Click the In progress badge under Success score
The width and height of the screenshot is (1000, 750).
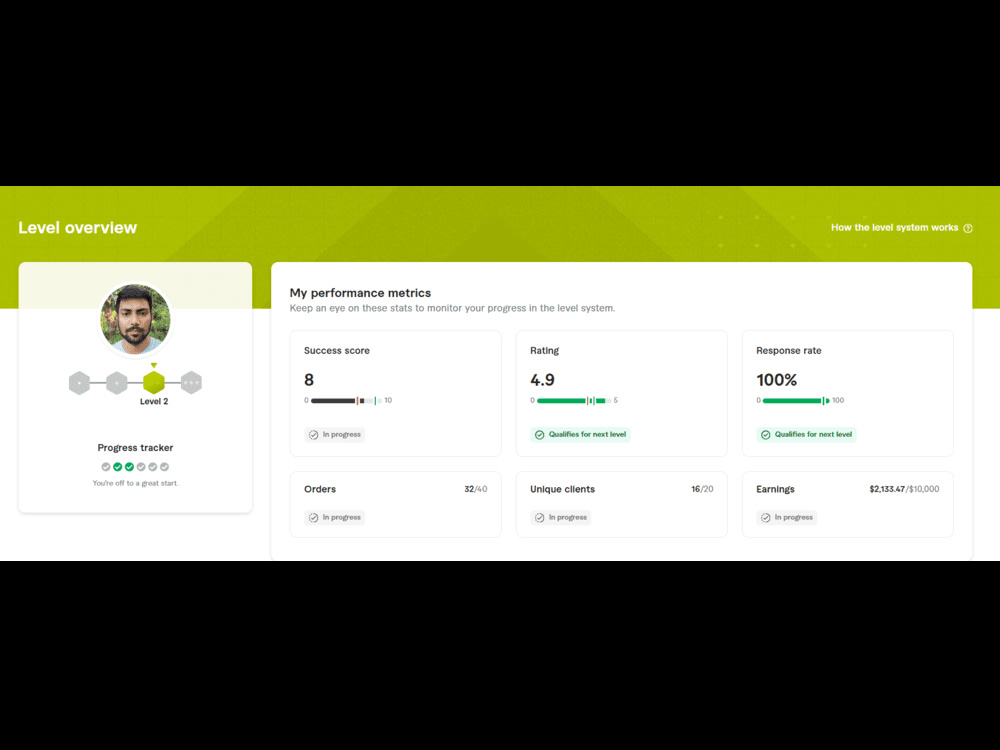335,434
